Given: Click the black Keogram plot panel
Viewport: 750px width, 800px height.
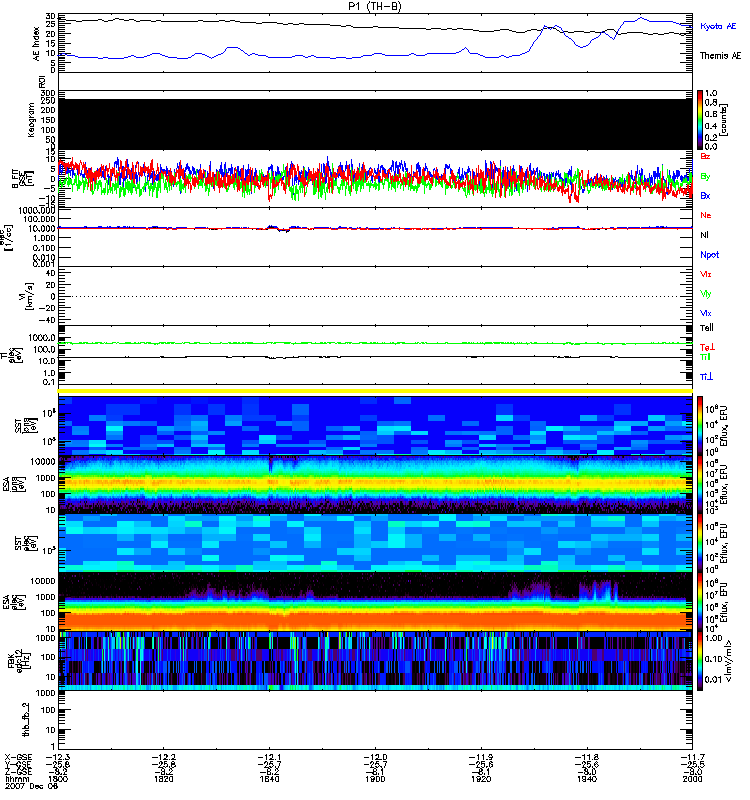Looking at the screenshot, I should (x=376, y=124).
